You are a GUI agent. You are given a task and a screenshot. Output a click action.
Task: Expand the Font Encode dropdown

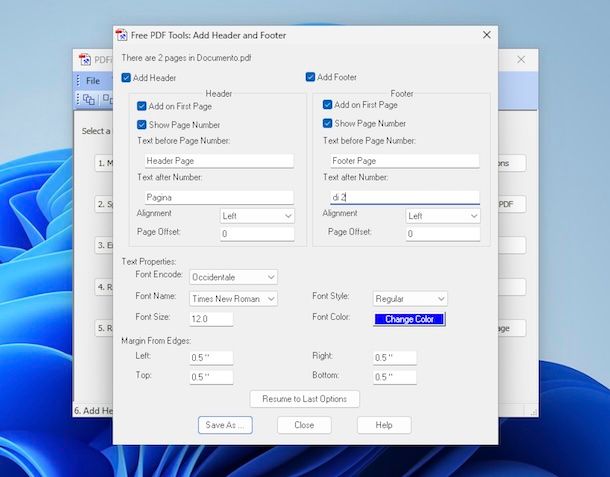pos(233,277)
